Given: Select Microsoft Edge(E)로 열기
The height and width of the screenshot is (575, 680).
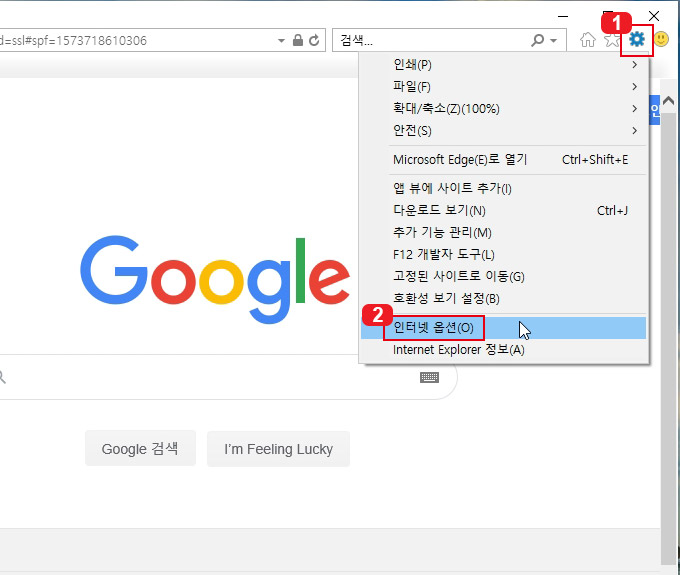Looking at the screenshot, I should [503, 160].
